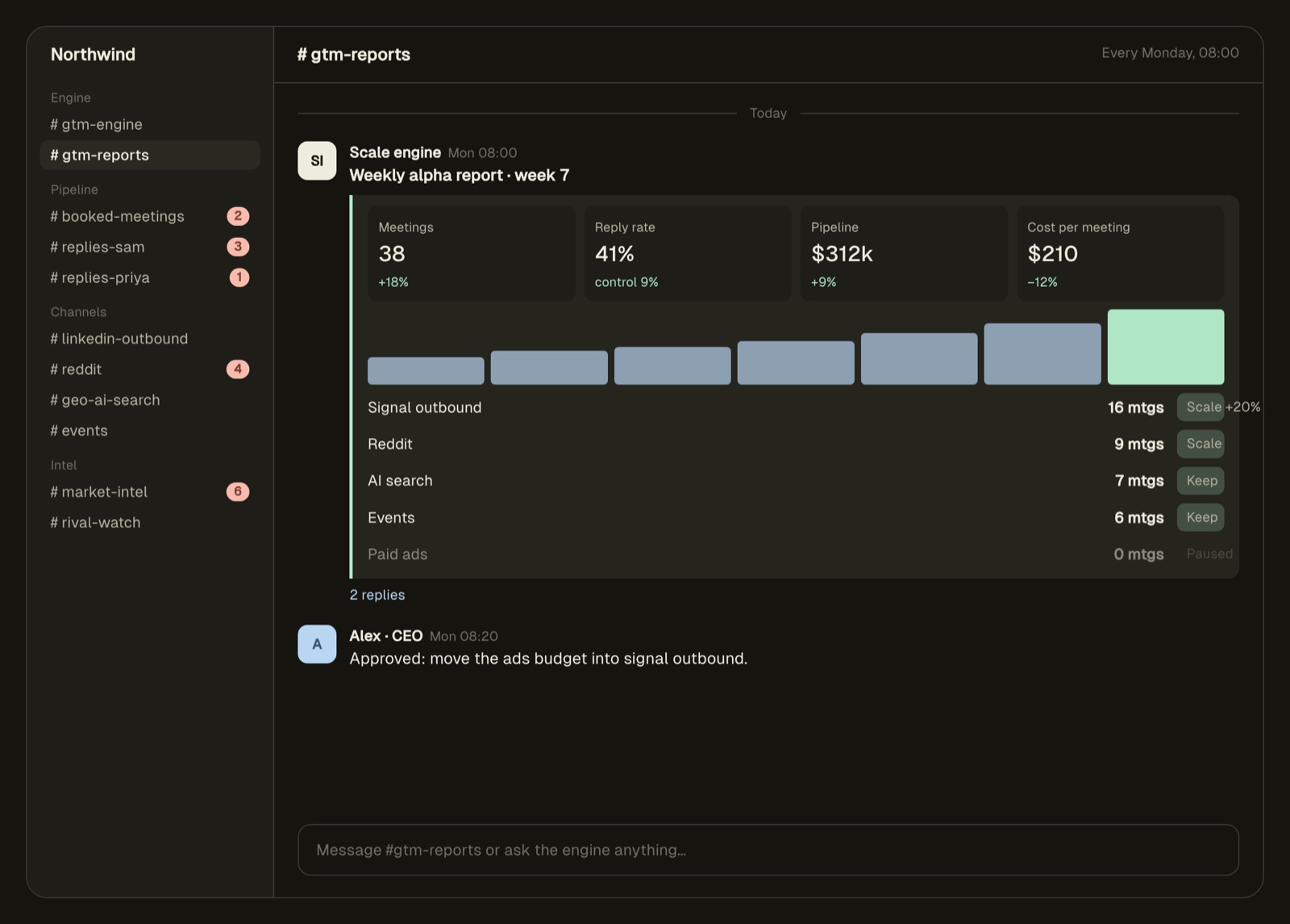Click the Mon 08:20 message timestamp
Image resolution: width=1290 pixels, height=924 pixels.
[464, 636]
